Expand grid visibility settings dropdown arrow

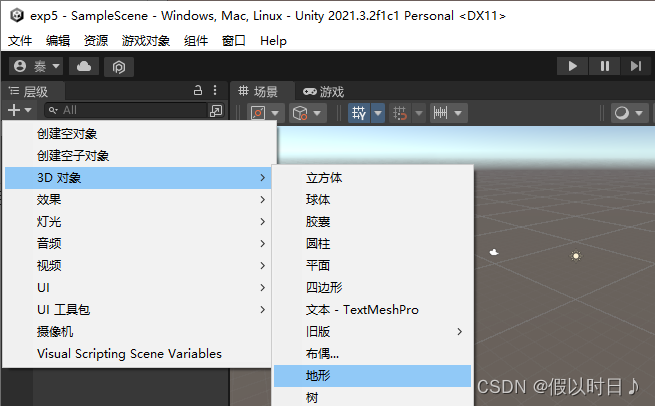(378, 113)
